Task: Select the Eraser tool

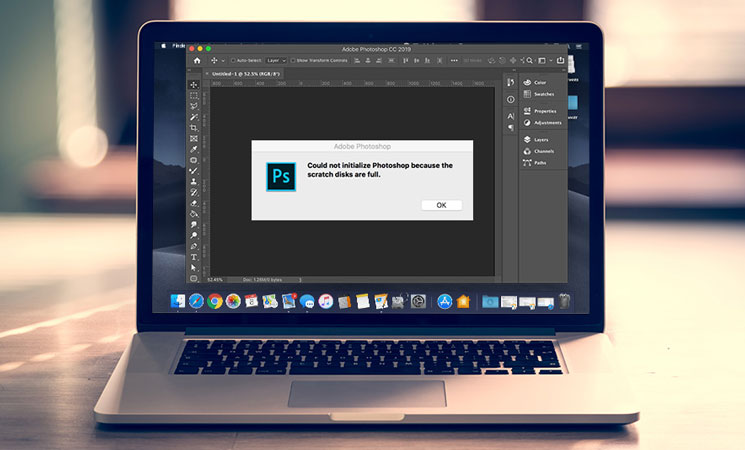Action: [194, 203]
